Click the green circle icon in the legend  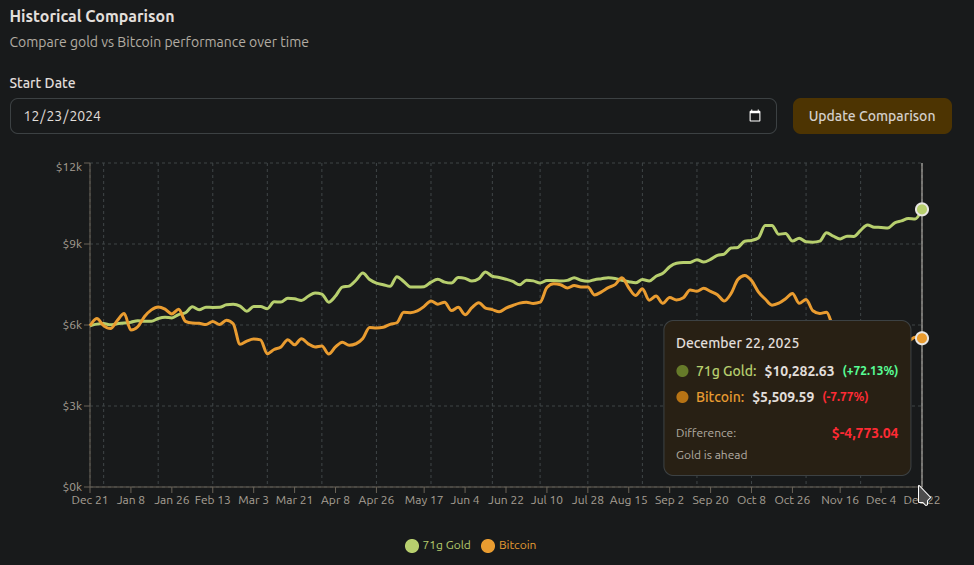412,545
